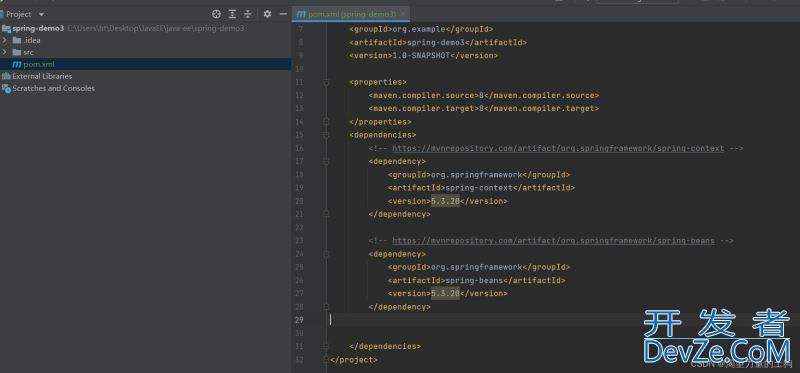Select pom.xml in the project tree
This screenshot has height=373, width=800.
pyautogui.click(x=39, y=64)
